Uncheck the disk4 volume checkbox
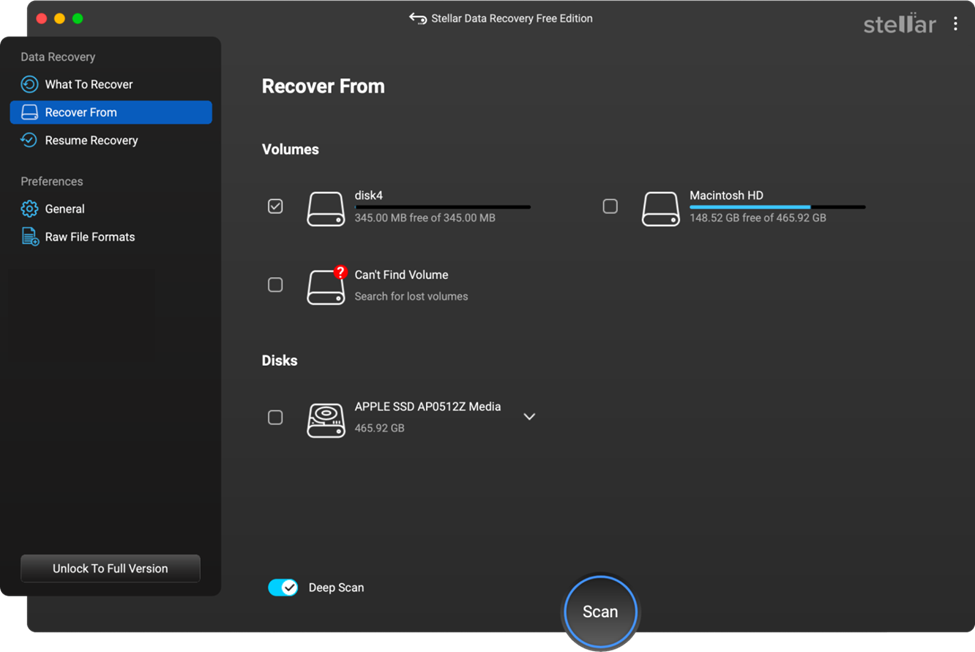975x652 pixels. tap(275, 207)
